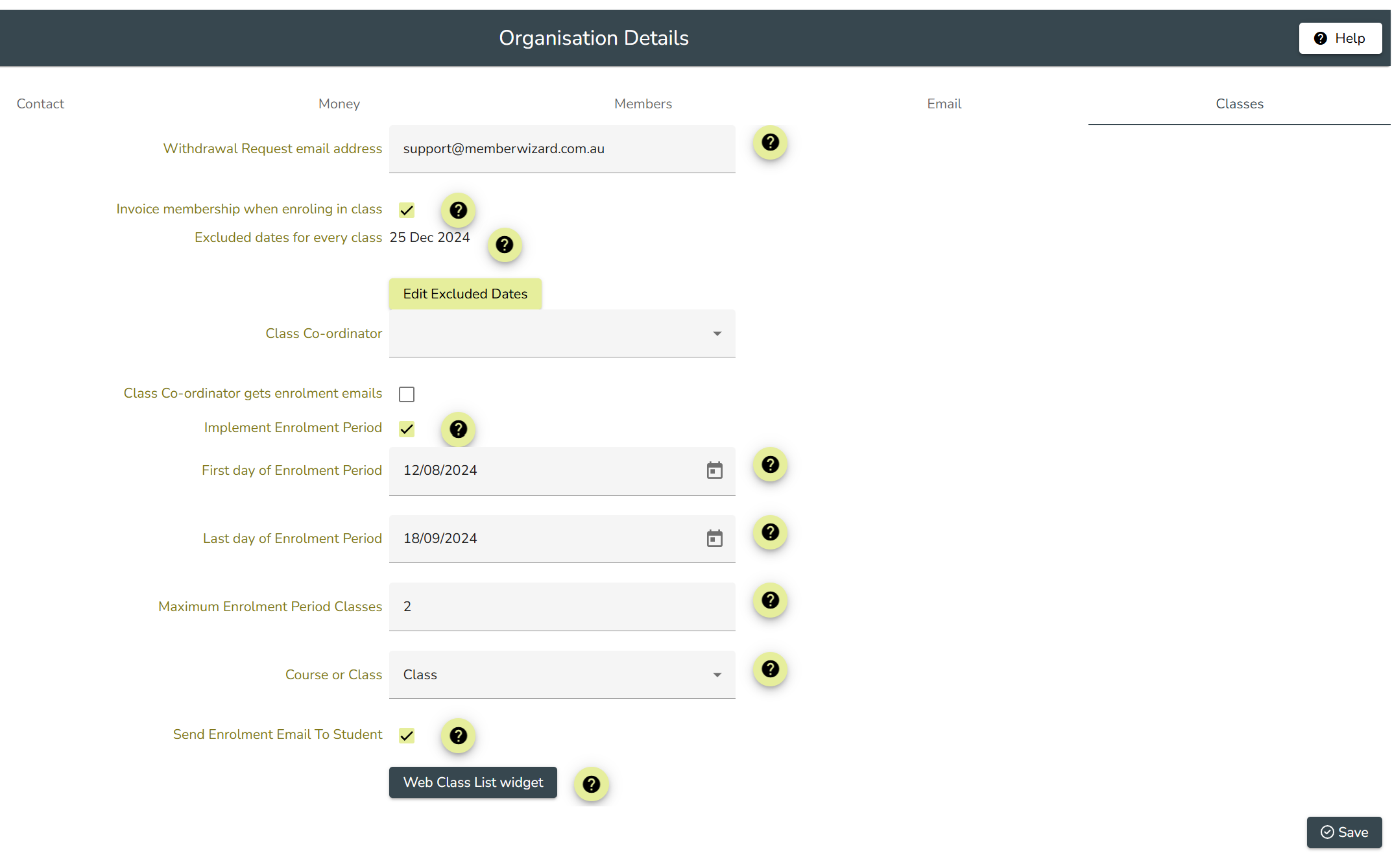The height and width of the screenshot is (868, 1392).
Task: Click help icon next to Excluded dates
Action: click(x=504, y=245)
